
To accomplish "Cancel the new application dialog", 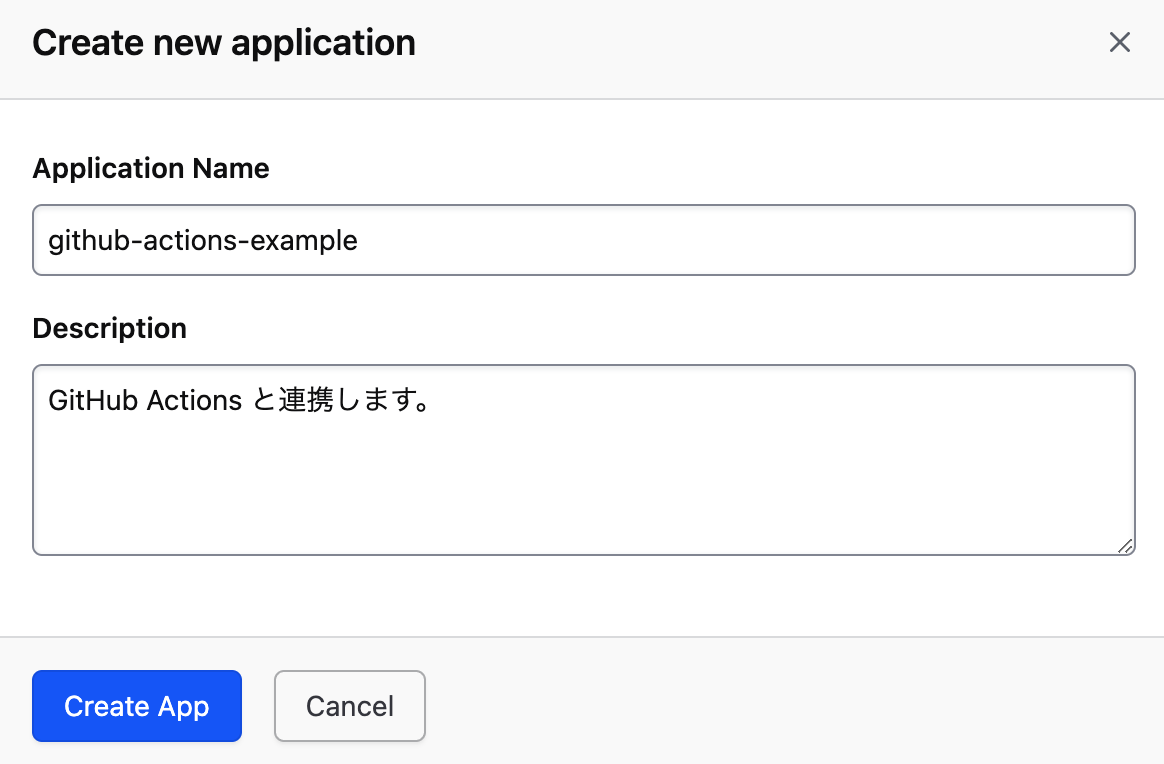I will pyautogui.click(x=350, y=706).
